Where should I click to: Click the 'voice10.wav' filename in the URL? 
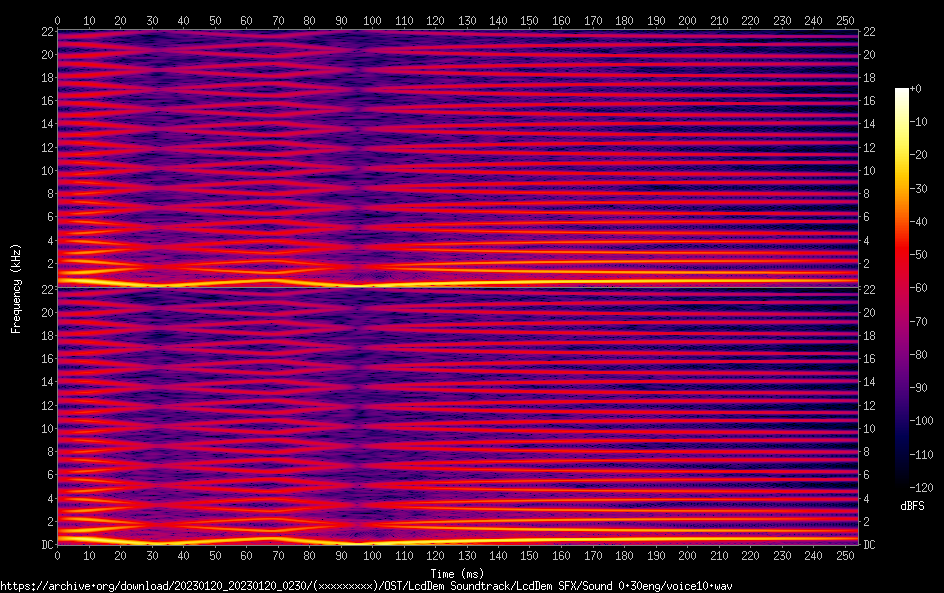click(x=699, y=585)
